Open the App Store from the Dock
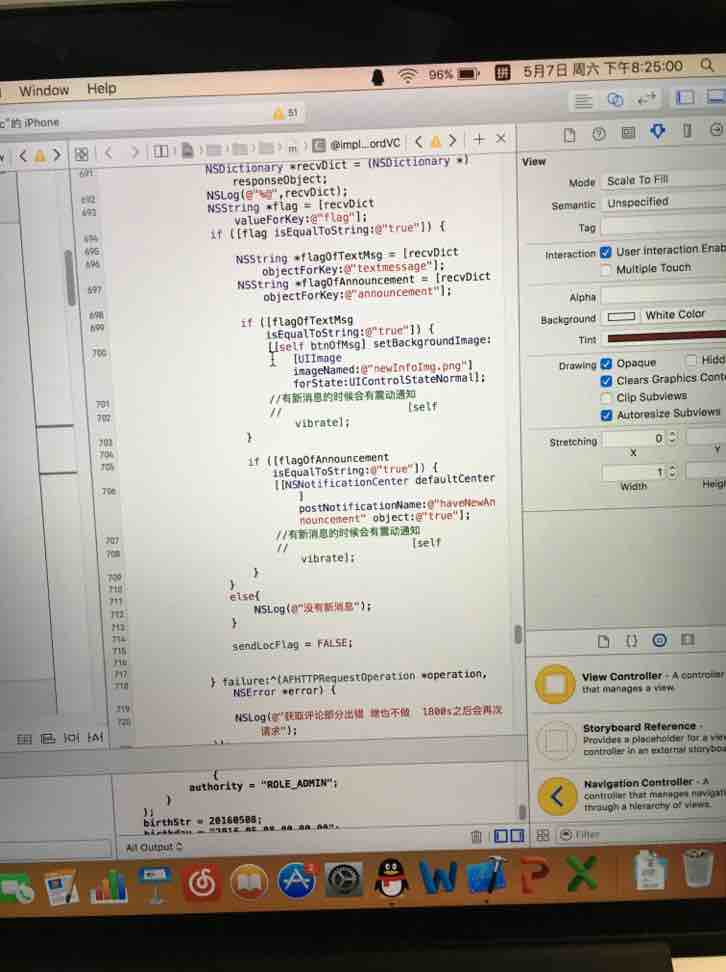This screenshot has height=972, width=726. point(297,881)
